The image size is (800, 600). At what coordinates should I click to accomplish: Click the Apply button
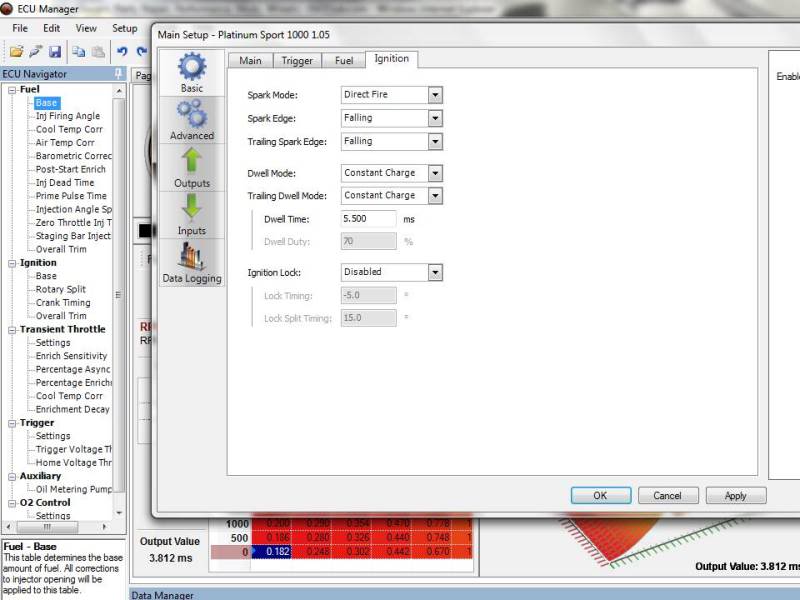tap(735, 495)
